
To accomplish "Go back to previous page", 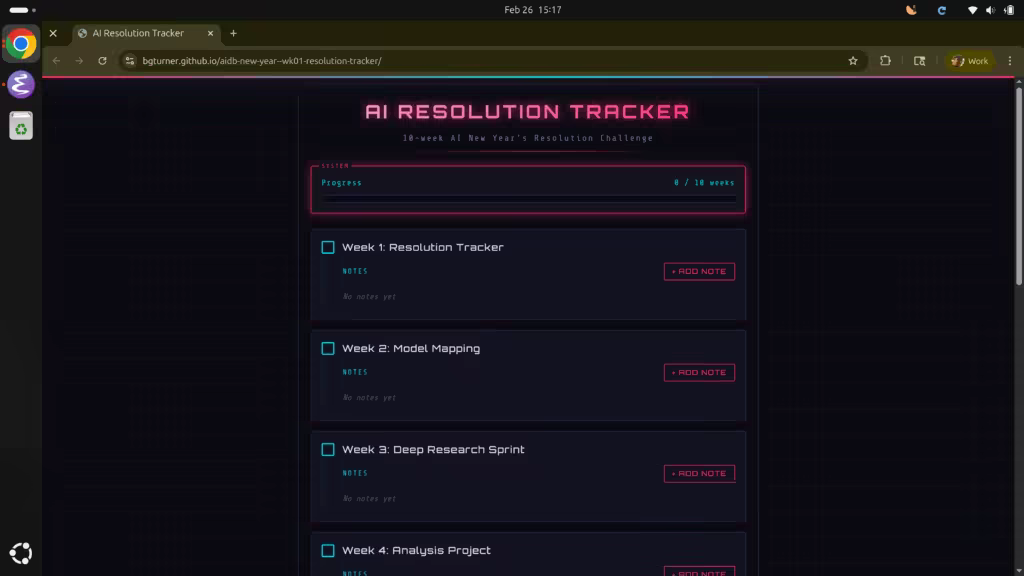I will pyautogui.click(x=57, y=61).
